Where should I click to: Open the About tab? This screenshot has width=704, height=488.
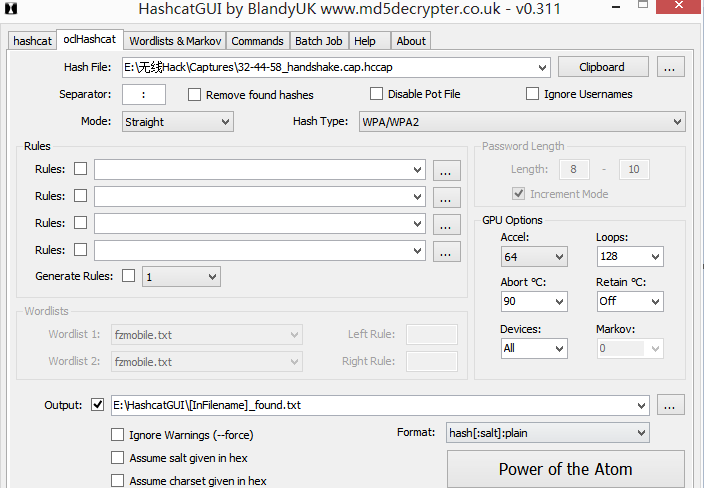(411, 41)
